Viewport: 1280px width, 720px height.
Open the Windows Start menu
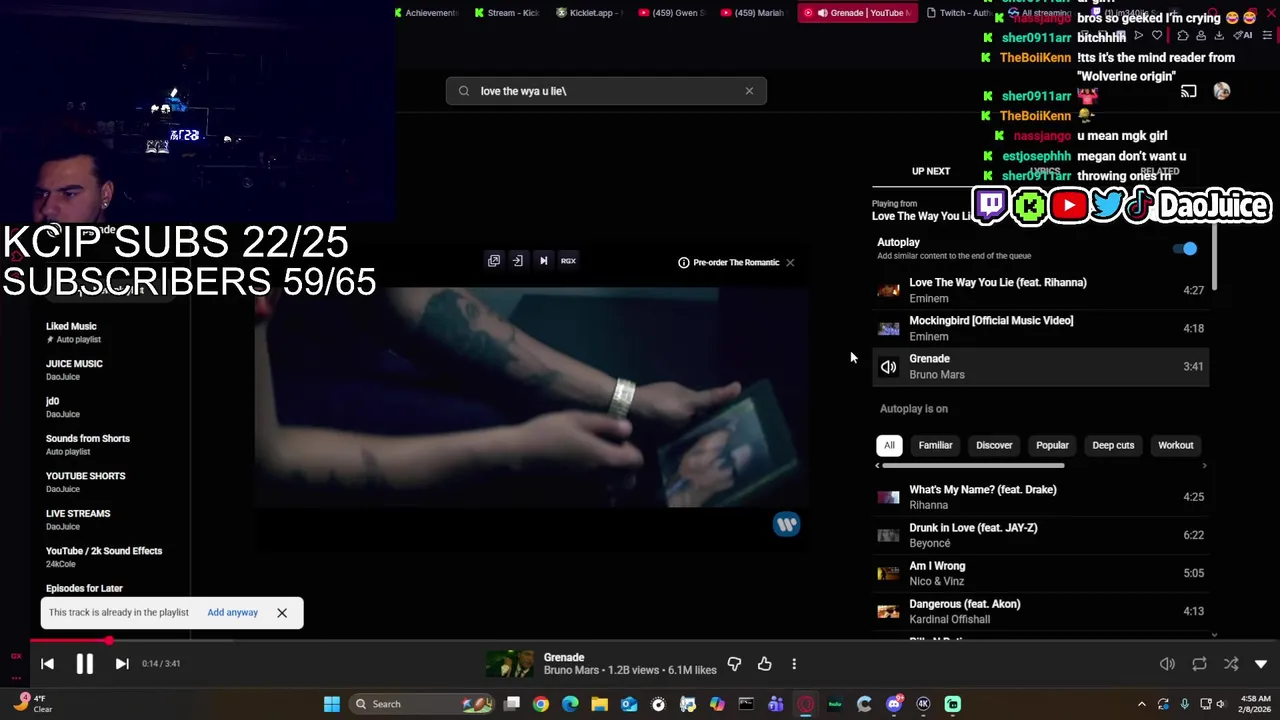point(332,704)
